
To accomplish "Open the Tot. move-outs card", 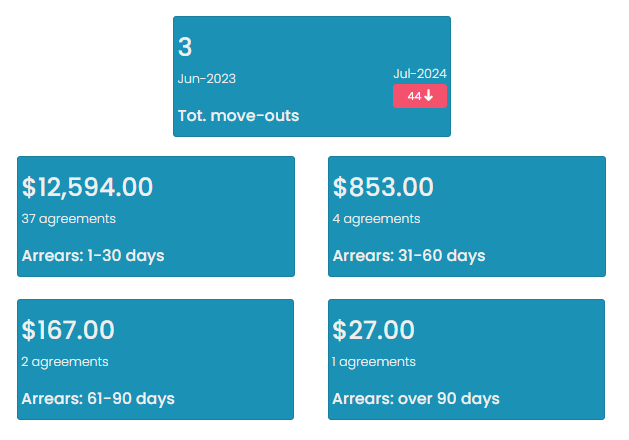I will [x=312, y=77].
